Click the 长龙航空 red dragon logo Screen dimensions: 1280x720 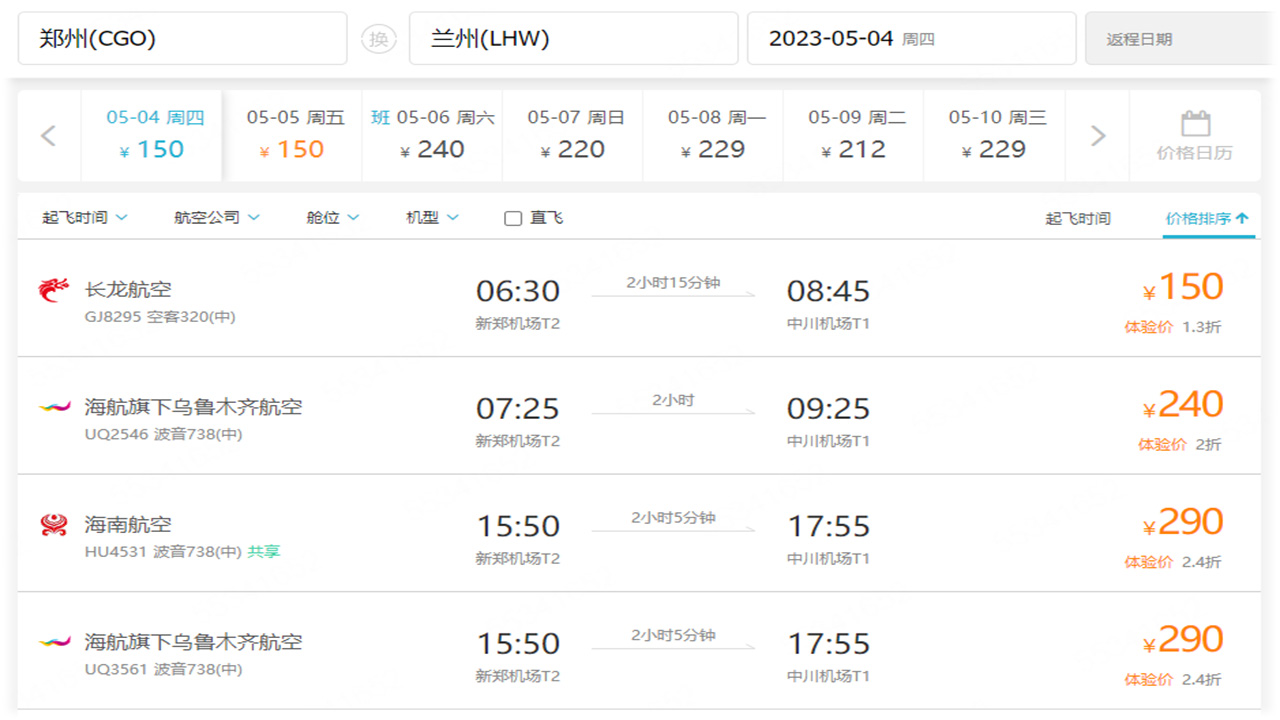pyautogui.click(x=54, y=290)
